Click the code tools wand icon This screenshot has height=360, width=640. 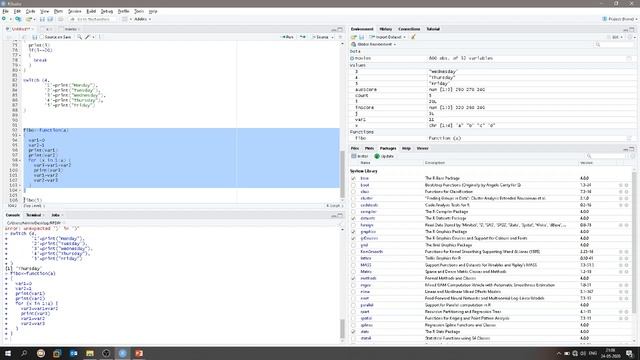tap(87, 37)
